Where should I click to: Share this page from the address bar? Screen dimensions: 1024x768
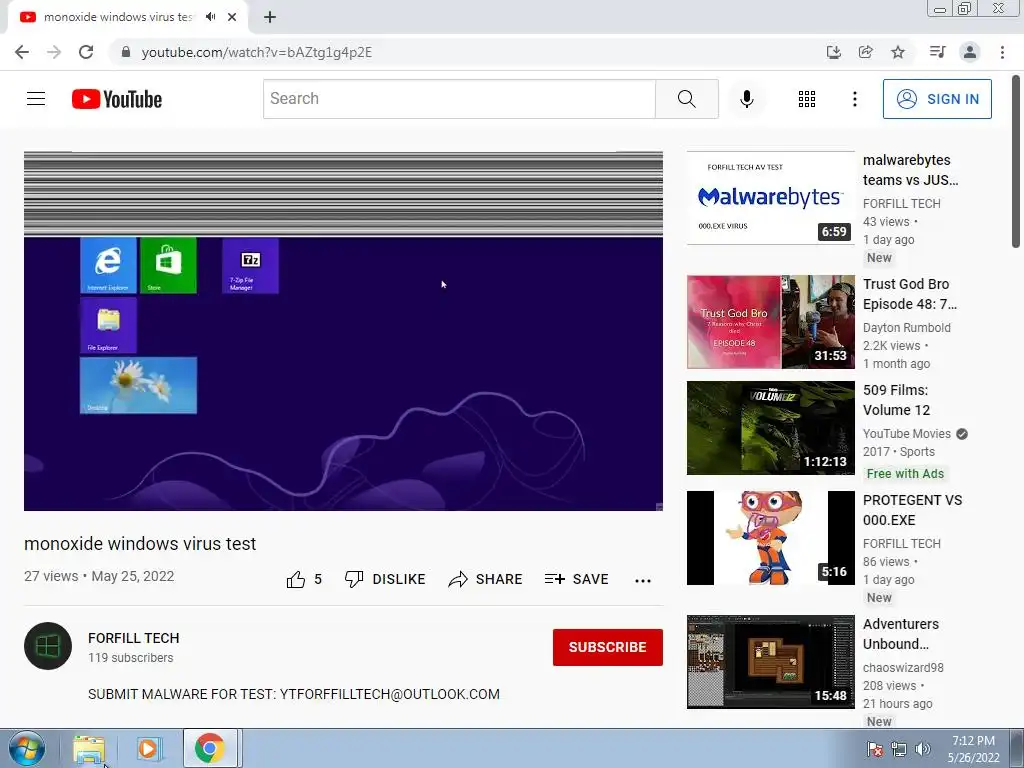pyautogui.click(x=865, y=52)
